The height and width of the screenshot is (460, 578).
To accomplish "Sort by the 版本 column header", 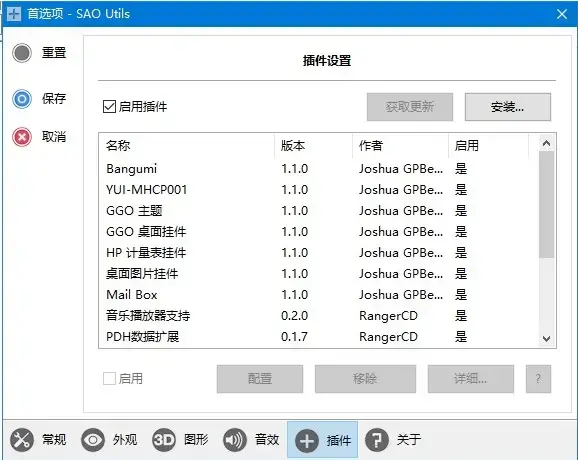I will (x=313, y=146).
